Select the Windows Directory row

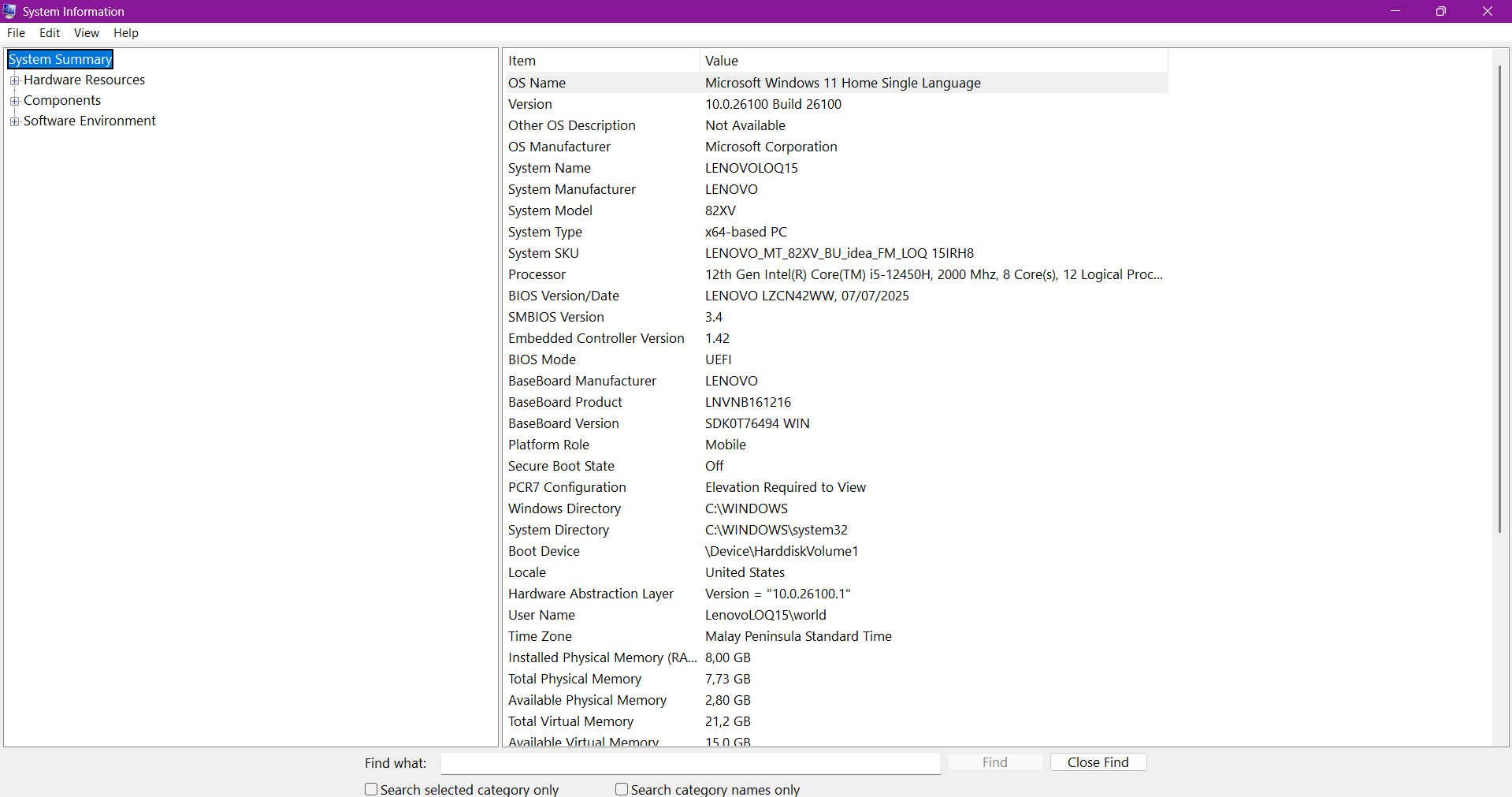coord(835,508)
